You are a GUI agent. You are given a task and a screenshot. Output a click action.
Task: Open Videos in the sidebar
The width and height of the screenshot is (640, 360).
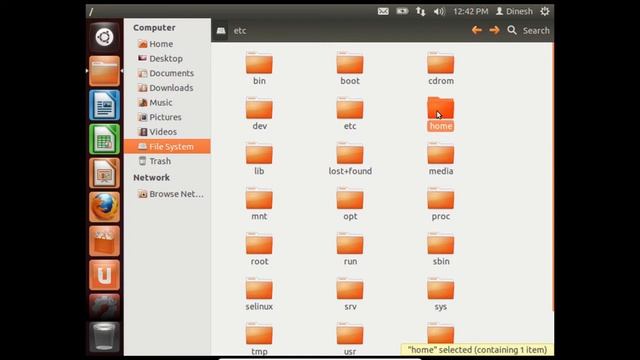click(167, 132)
